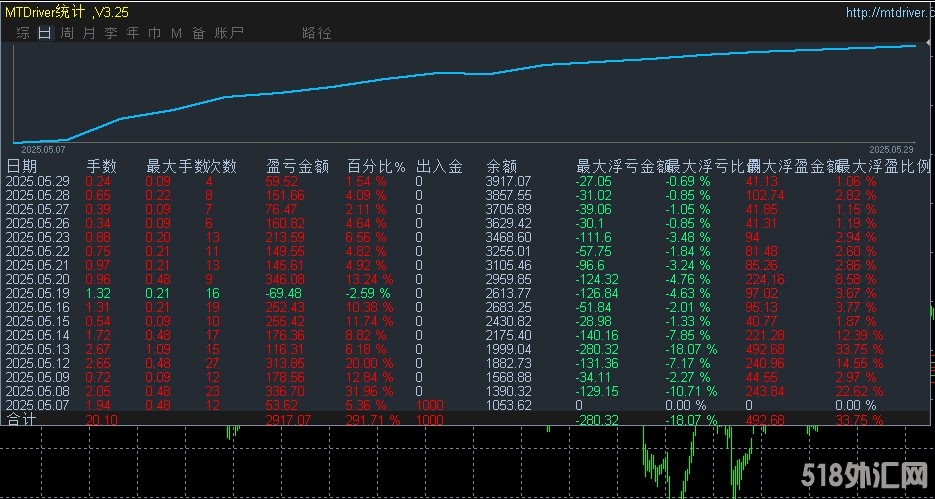Click the MTDriver统计 V3.25 title

coord(66,12)
